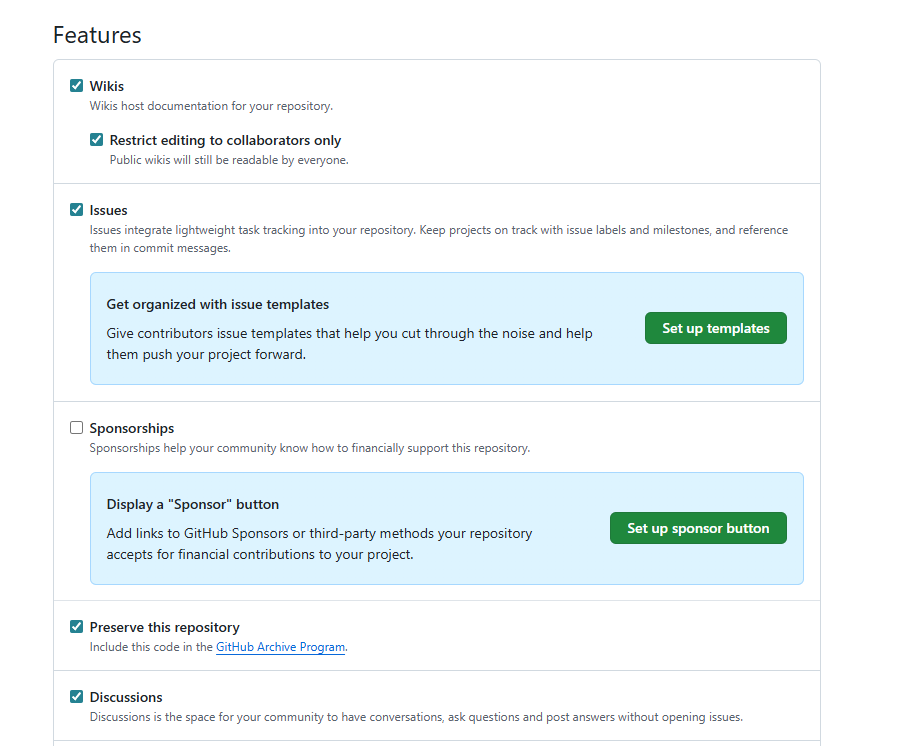
Task: Click the Issues label text
Action: pos(109,210)
